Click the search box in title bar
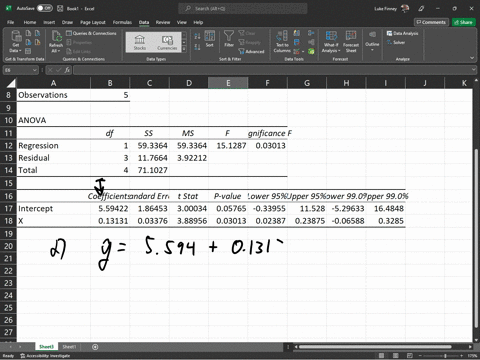This screenshot has width=480, height=360. 243,8
